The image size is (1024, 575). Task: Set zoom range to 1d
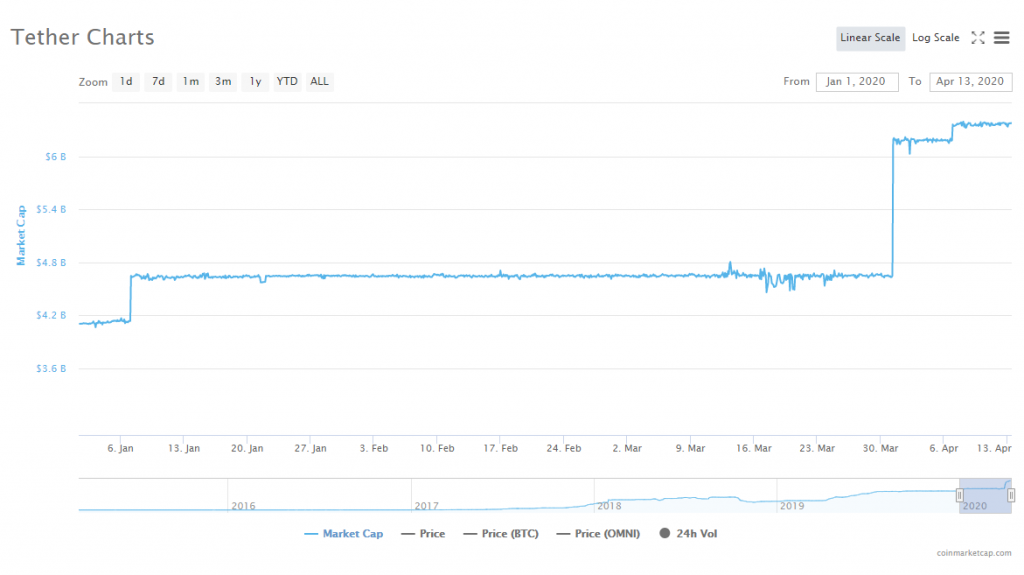(126, 82)
